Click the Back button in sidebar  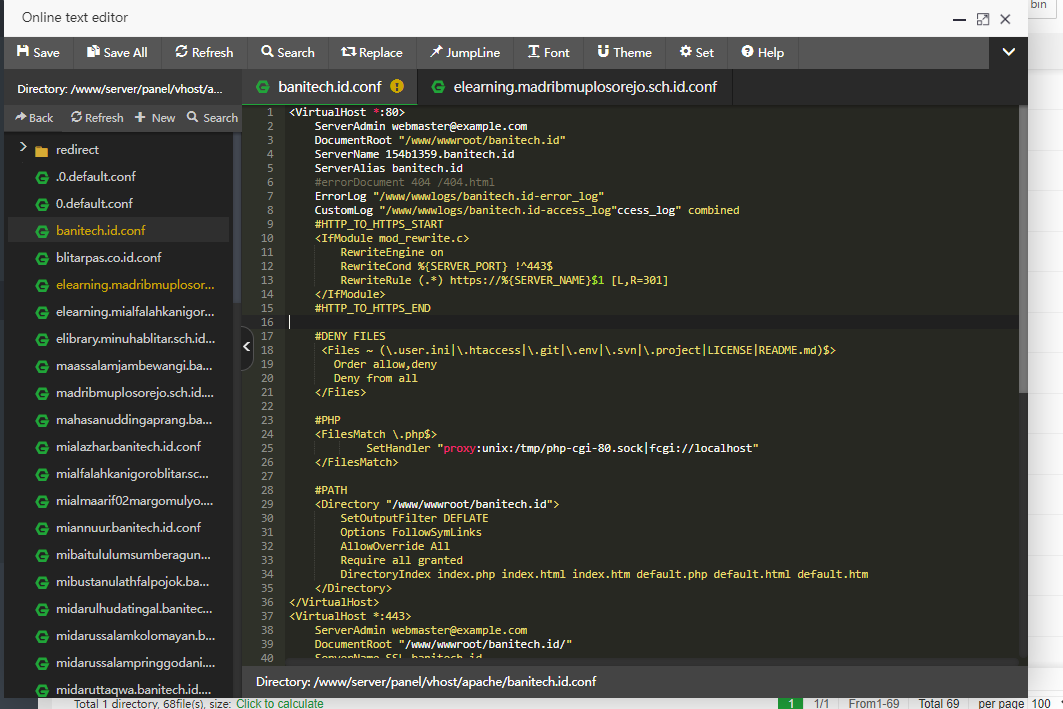point(34,118)
